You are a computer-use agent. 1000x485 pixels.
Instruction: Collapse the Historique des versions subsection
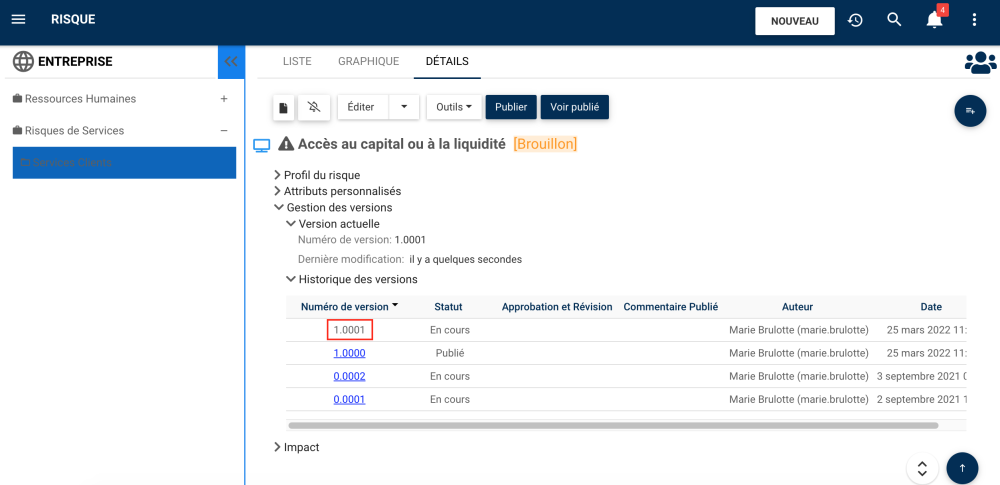352,279
